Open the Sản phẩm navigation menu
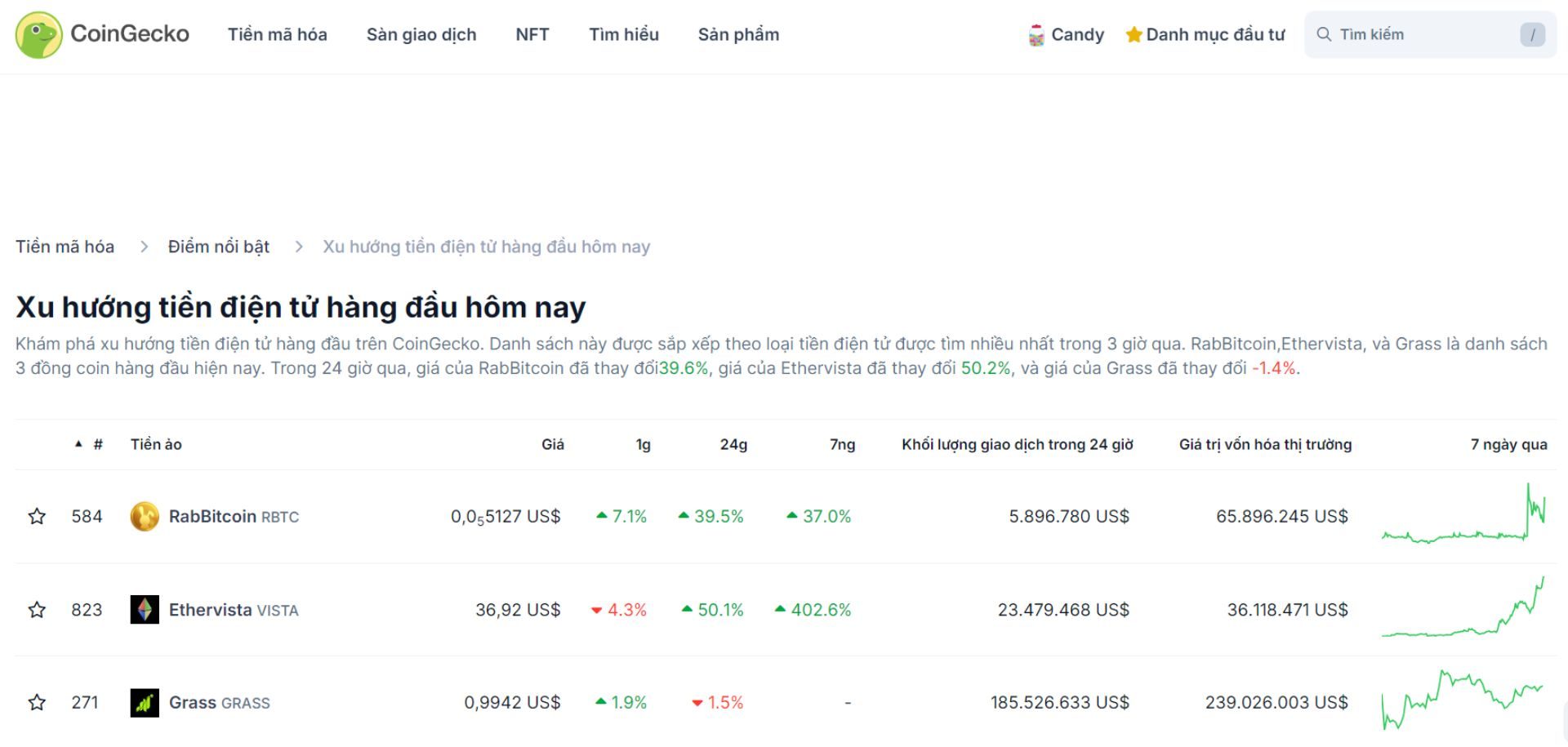 click(737, 34)
